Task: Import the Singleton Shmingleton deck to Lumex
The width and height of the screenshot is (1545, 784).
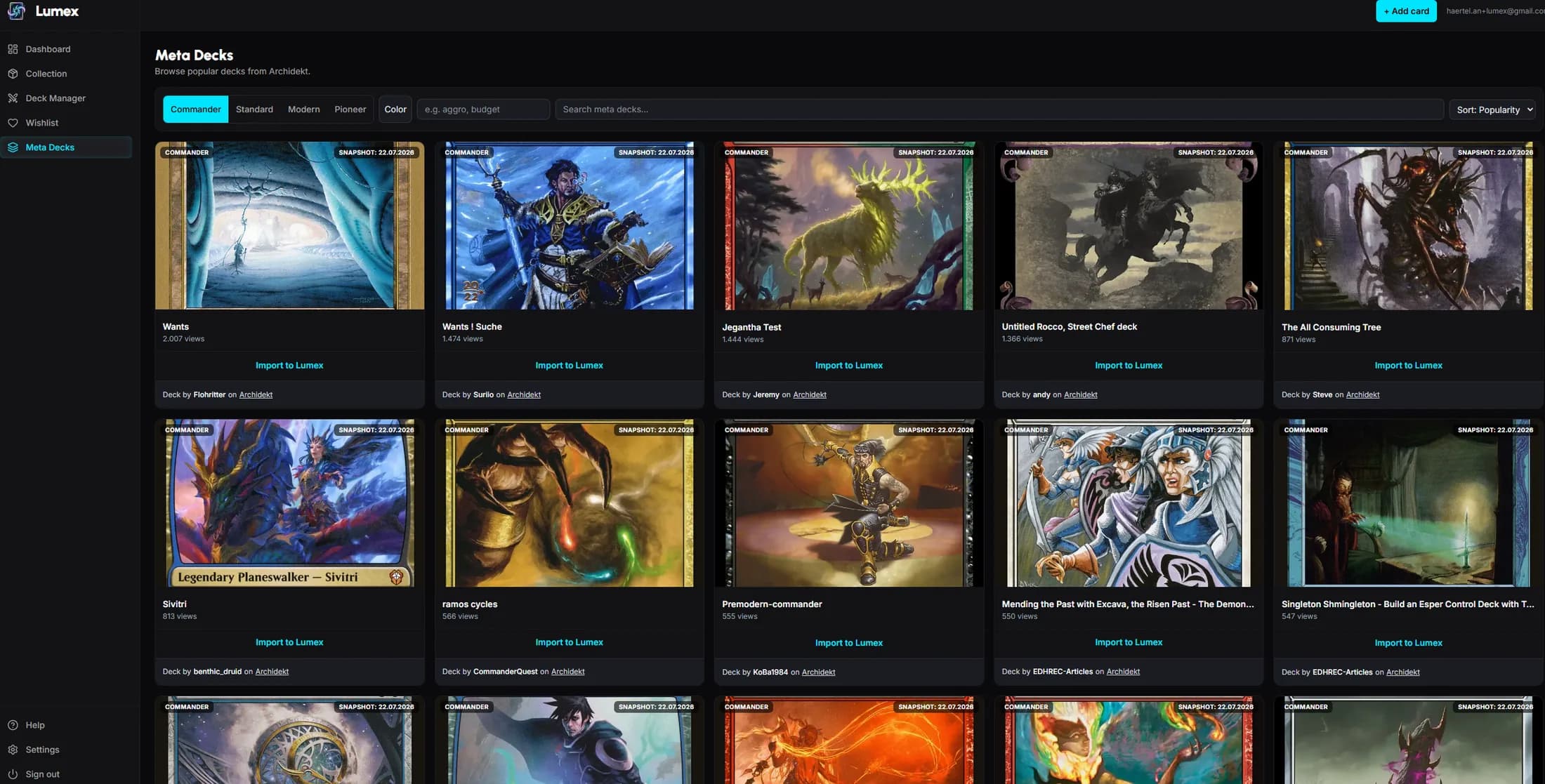Action: click(1408, 643)
